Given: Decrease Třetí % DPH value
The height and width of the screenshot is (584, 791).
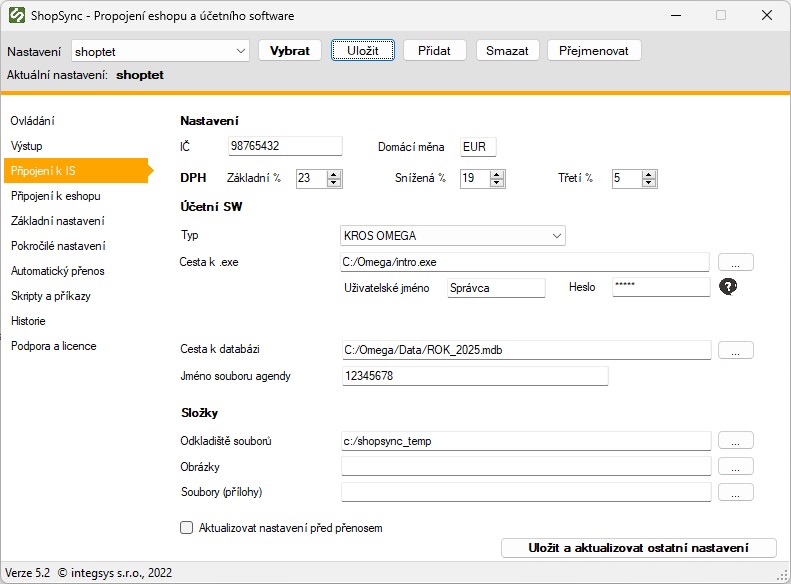Looking at the screenshot, I should 649,183.
